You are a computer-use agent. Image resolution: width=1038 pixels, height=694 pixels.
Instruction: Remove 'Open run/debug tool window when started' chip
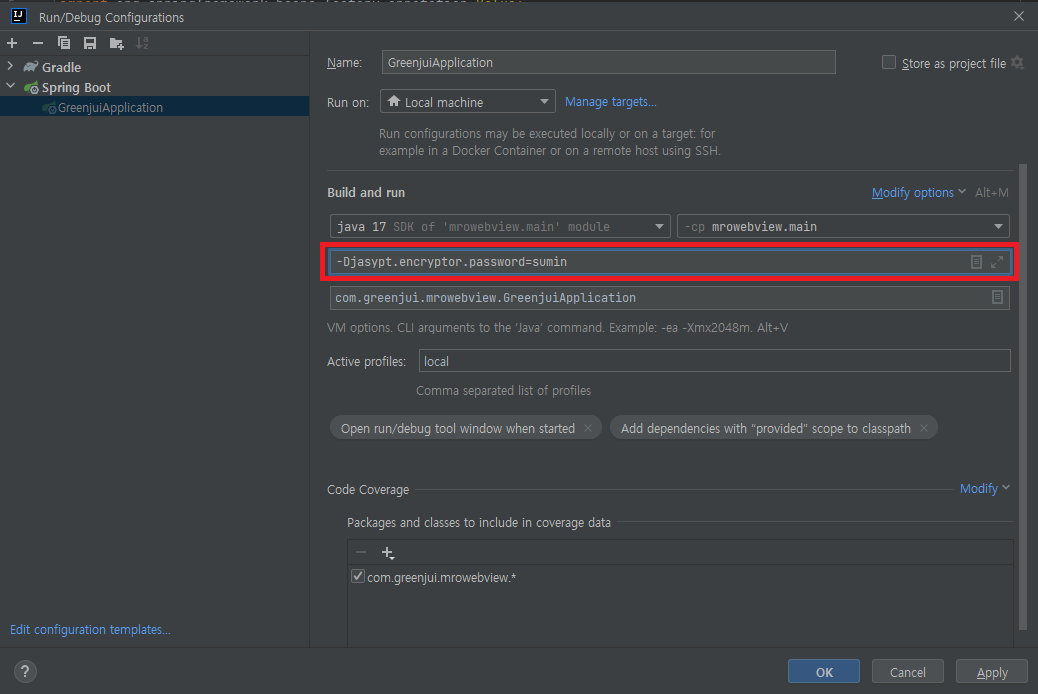coord(588,428)
